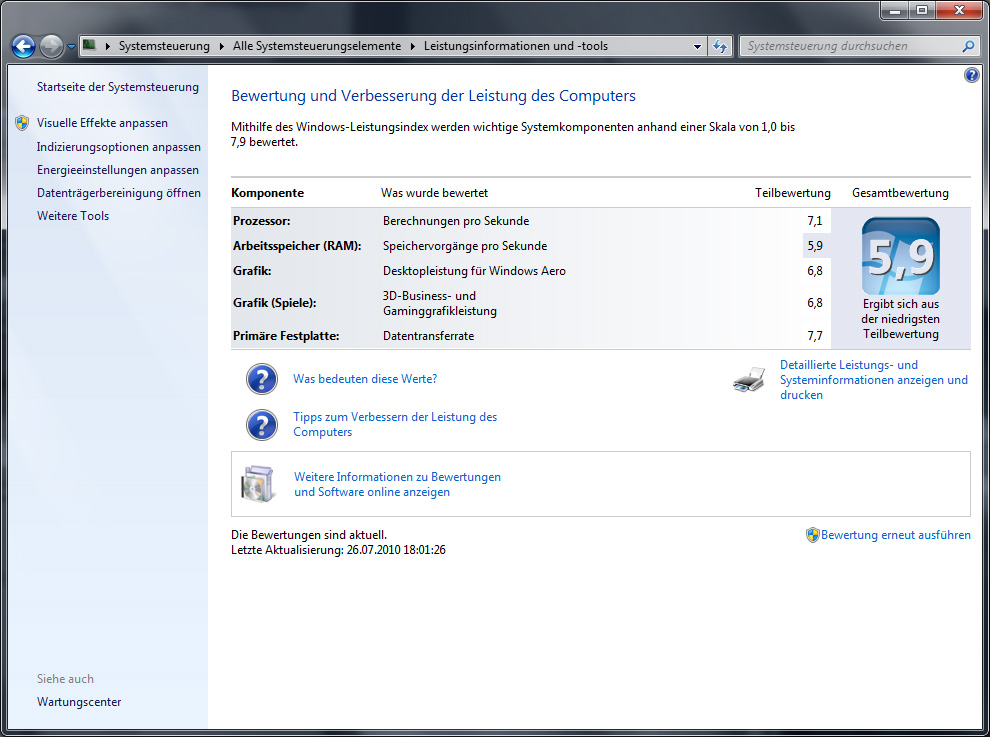Click the refresh button beside the address bar
The width and height of the screenshot is (990, 737).
point(720,46)
